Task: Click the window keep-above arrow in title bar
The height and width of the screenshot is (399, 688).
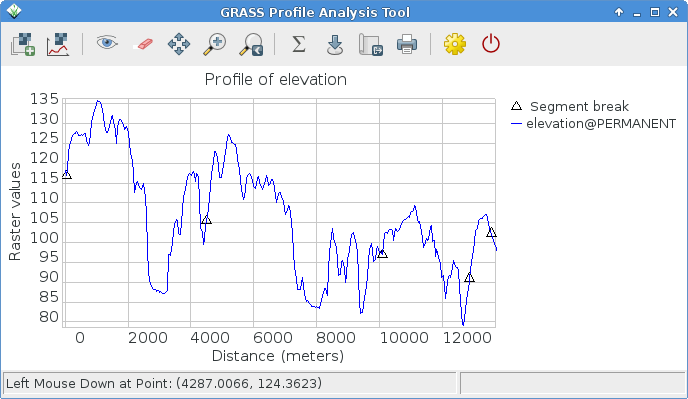Action: coord(619,12)
